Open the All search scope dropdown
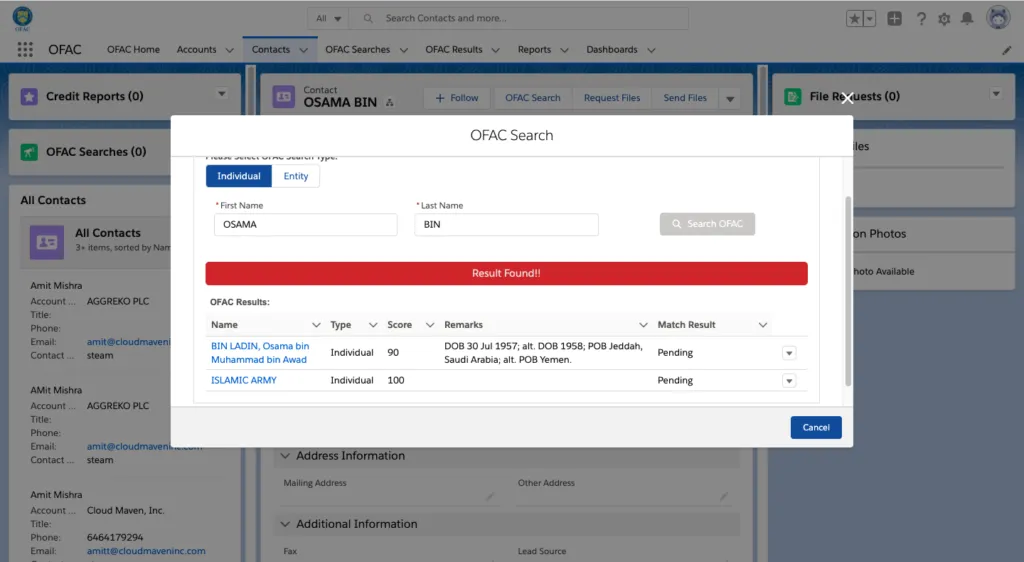The image size is (1024, 562). point(328,18)
